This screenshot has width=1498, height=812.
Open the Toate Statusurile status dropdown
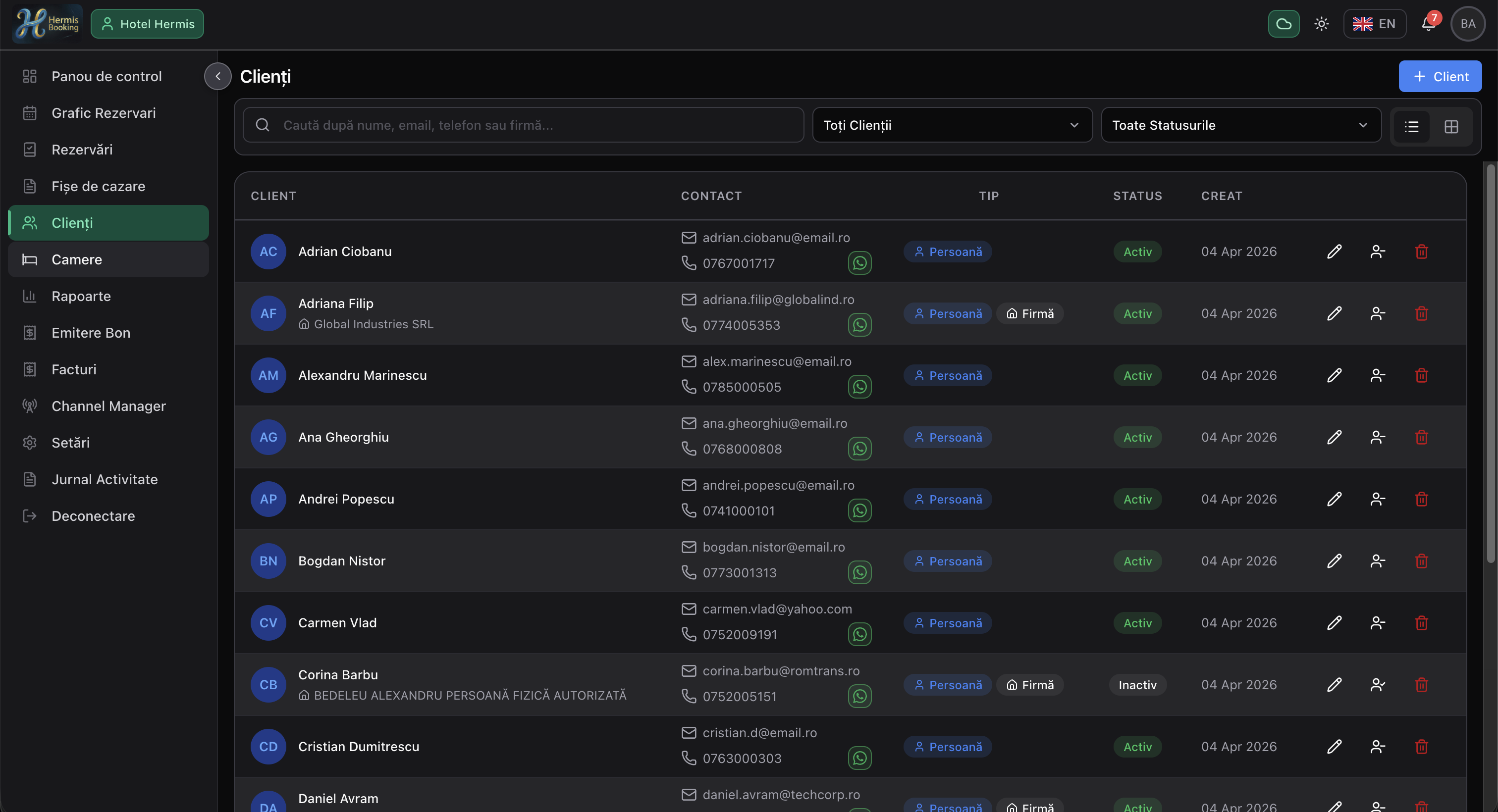point(1240,124)
